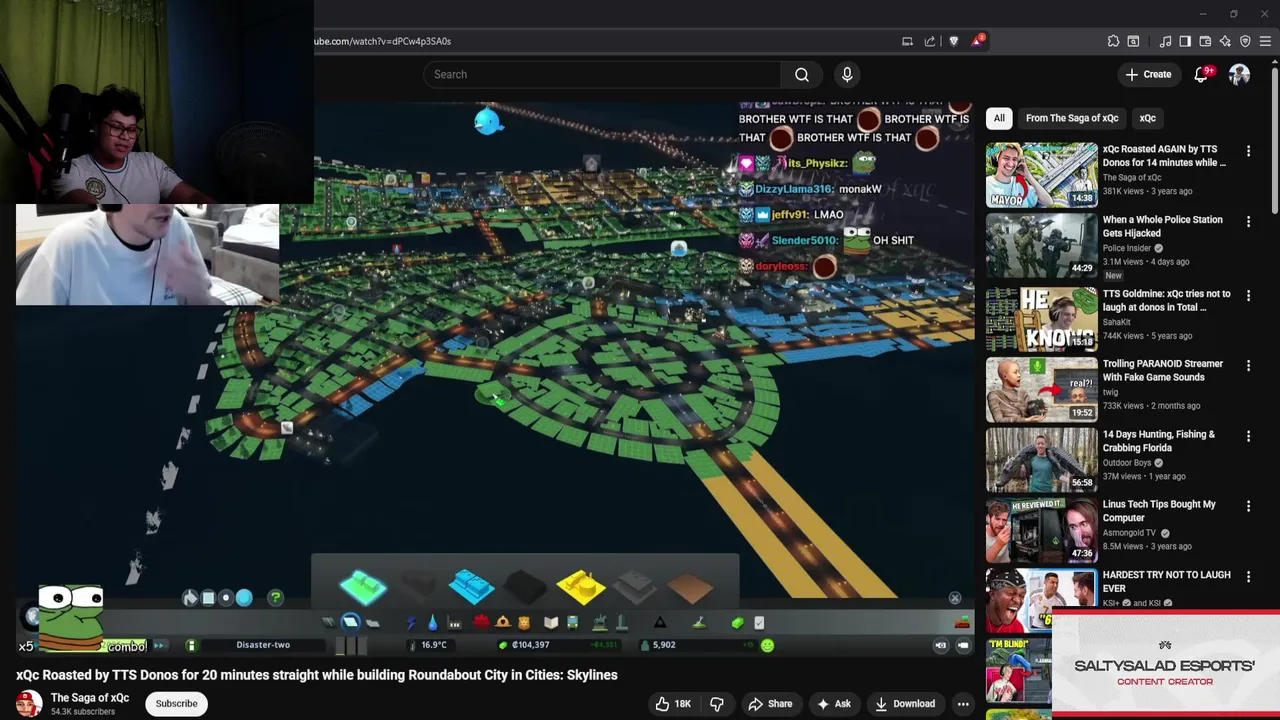Select the xQc filter chip
This screenshot has width=1280, height=720.
coord(1147,118)
